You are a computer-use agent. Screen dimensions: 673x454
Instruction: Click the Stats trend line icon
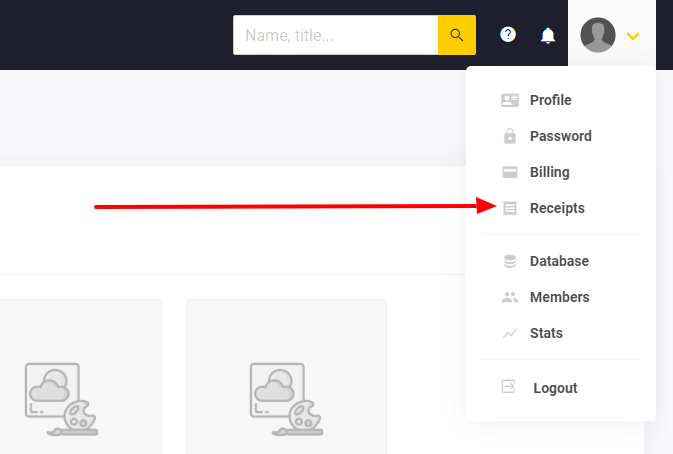coord(510,333)
